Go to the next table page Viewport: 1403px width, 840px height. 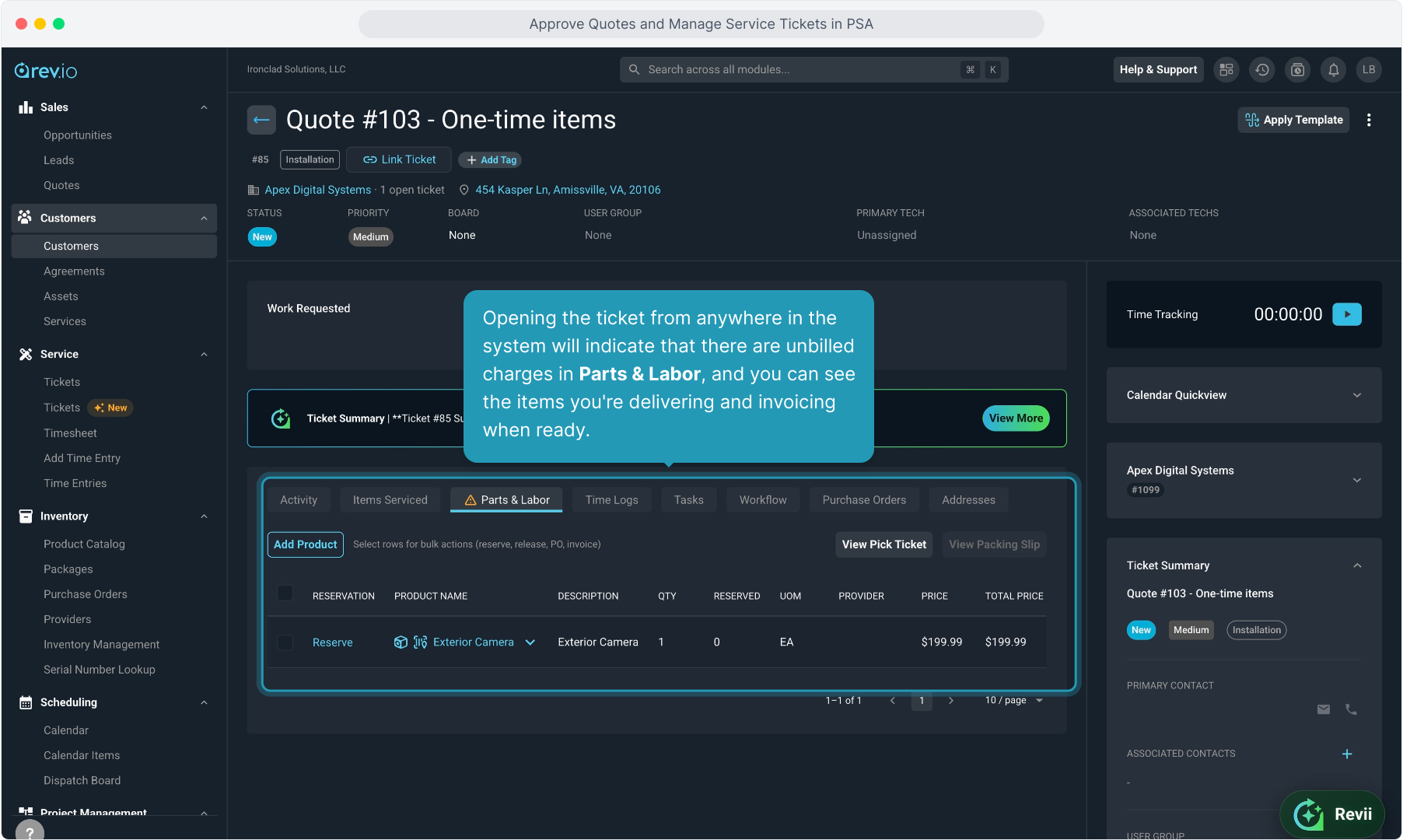point(951,701)
